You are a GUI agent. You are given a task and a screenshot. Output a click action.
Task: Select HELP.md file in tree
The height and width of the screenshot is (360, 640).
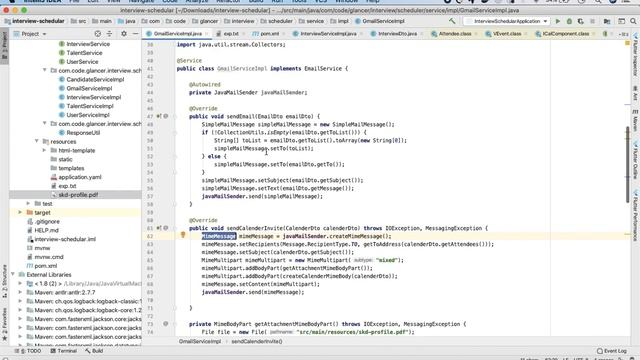pos(47,230)
